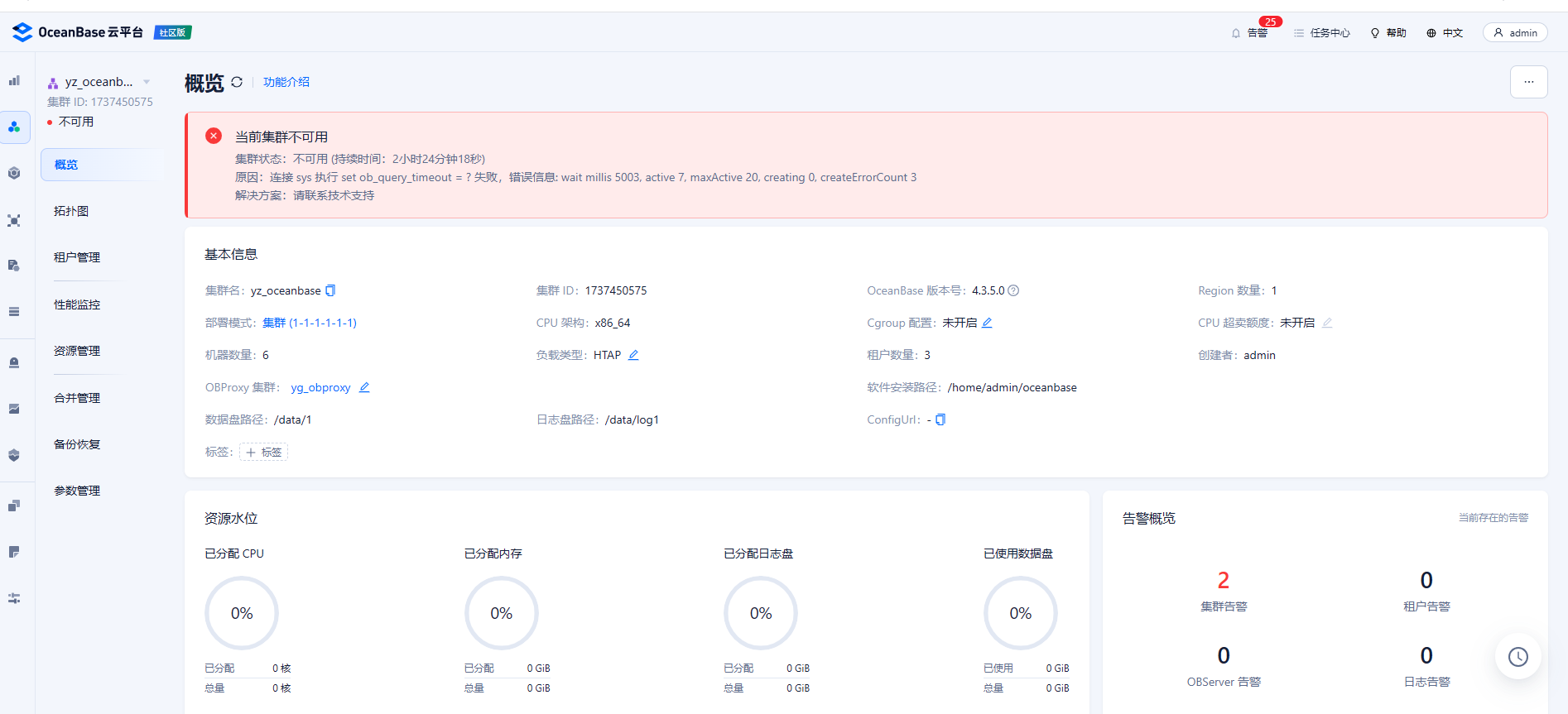Open the hexagon tenant icon in the sidebar

pyautogui.click(x=14, y=173)
